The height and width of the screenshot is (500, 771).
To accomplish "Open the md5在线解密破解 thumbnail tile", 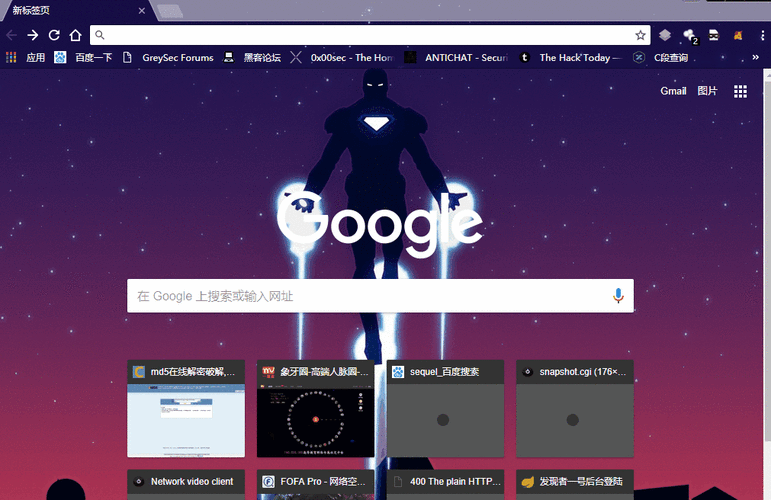I will pos(186,409).
